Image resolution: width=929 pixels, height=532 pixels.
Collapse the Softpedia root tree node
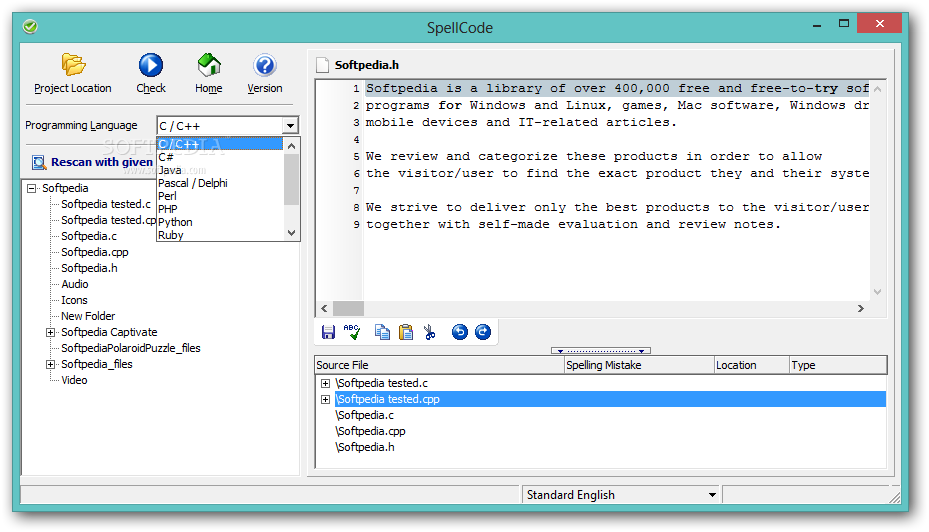31,188
